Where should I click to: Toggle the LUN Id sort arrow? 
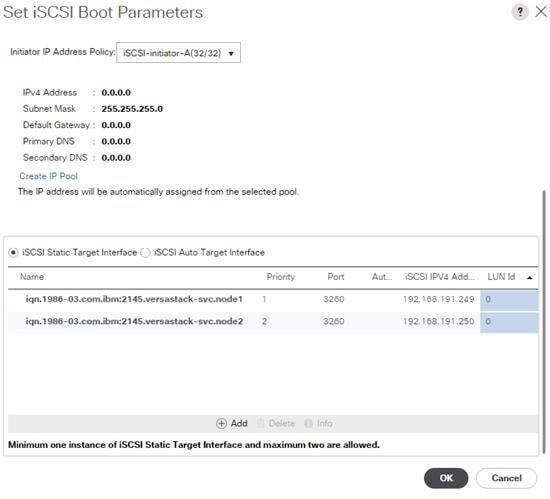tap(530, 277)
